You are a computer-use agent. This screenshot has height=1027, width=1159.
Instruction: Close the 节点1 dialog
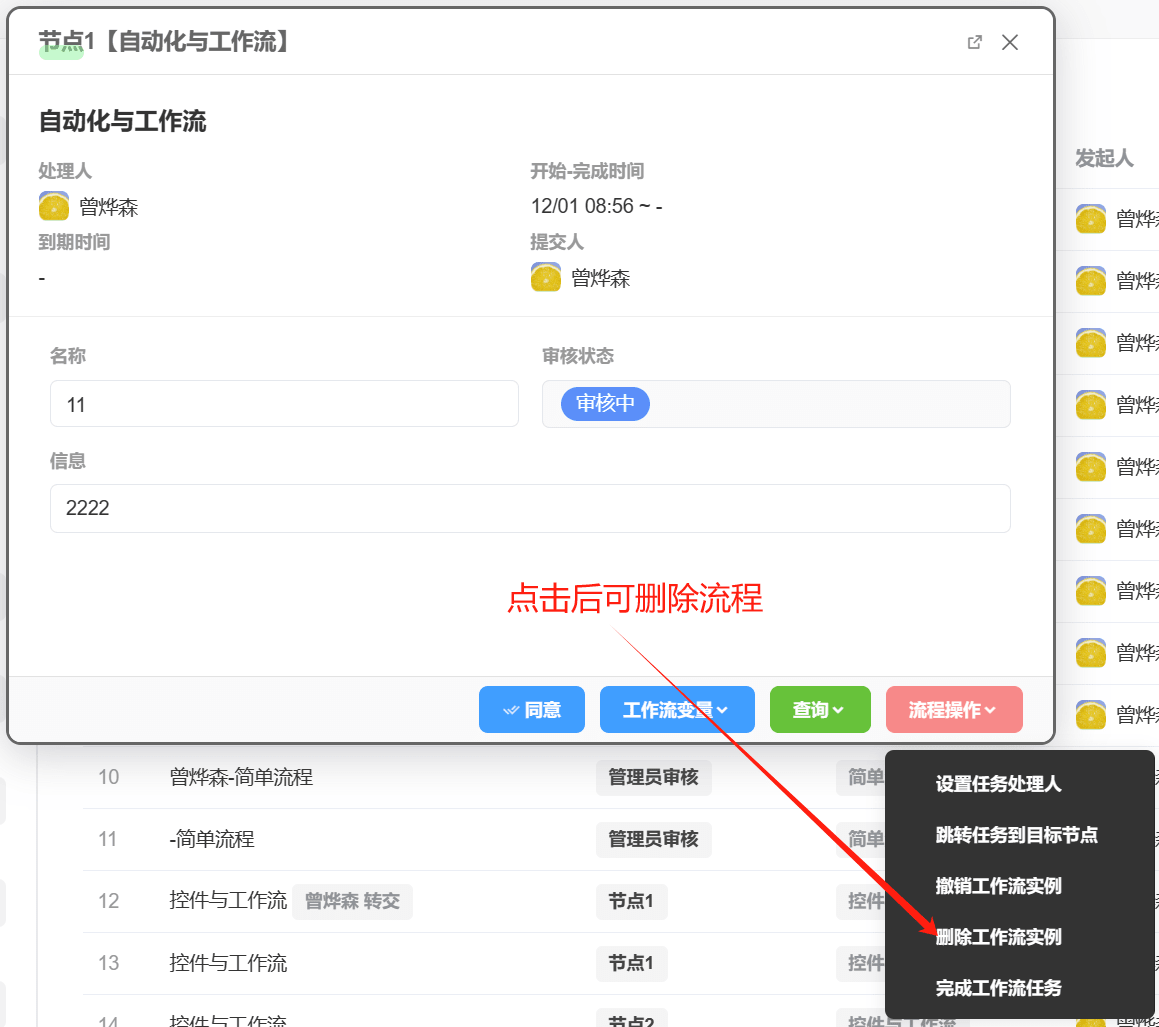click(x=1010, y=42)
